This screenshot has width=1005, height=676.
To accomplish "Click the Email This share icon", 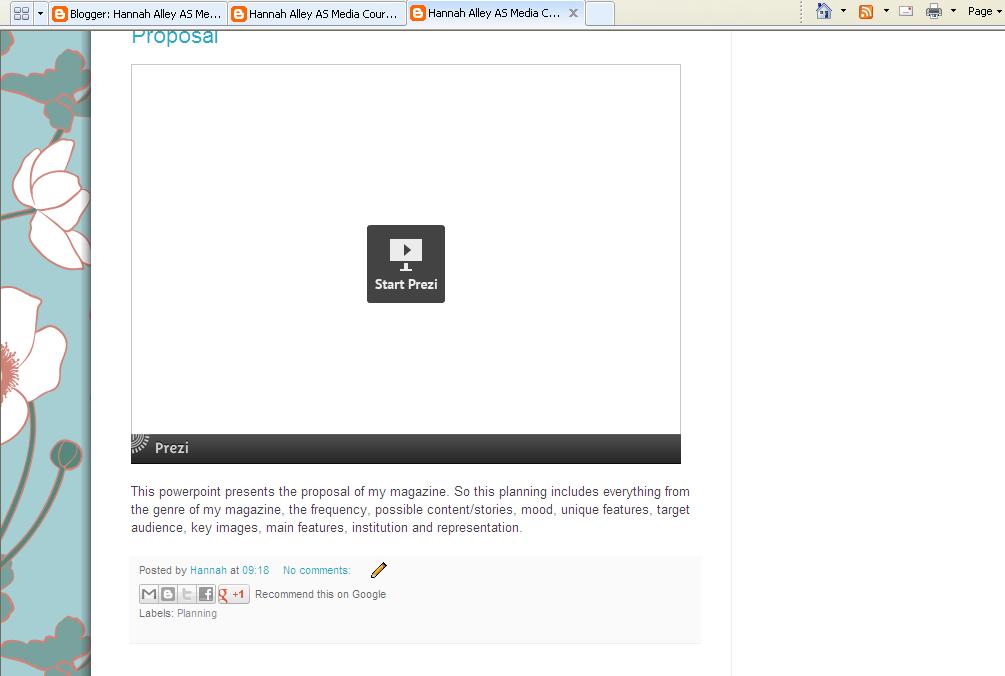I will pos(149,594).
